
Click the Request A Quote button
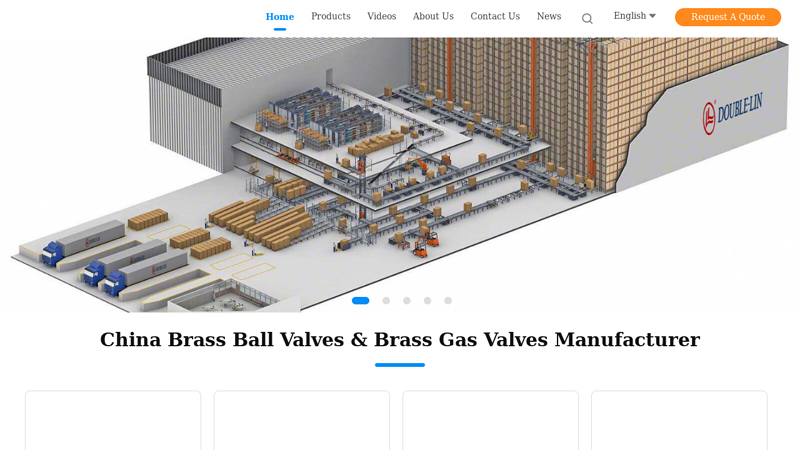pyautogui.click(x=728, y=17)
